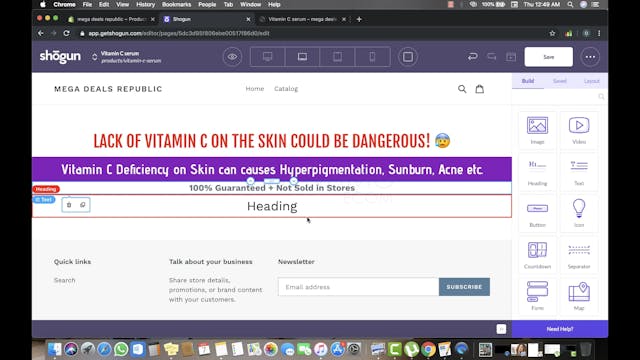Open the Bookmarks menu
Screen dimensions: 640x360
(176, 4)
